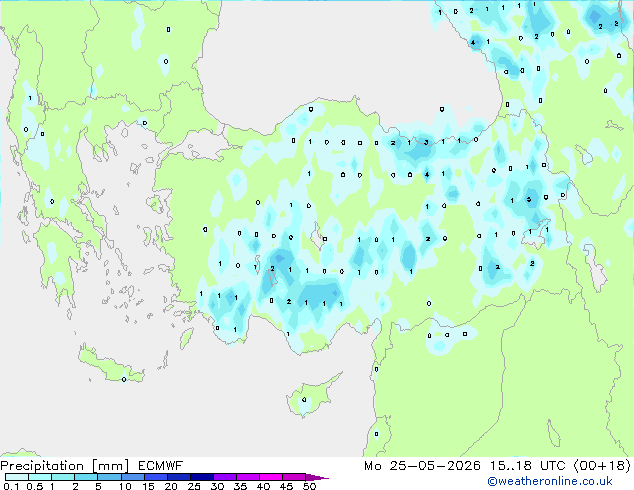Screen dimensions: 634x490
Task: Click the legend label '0.1'
Action: (11, 486)
